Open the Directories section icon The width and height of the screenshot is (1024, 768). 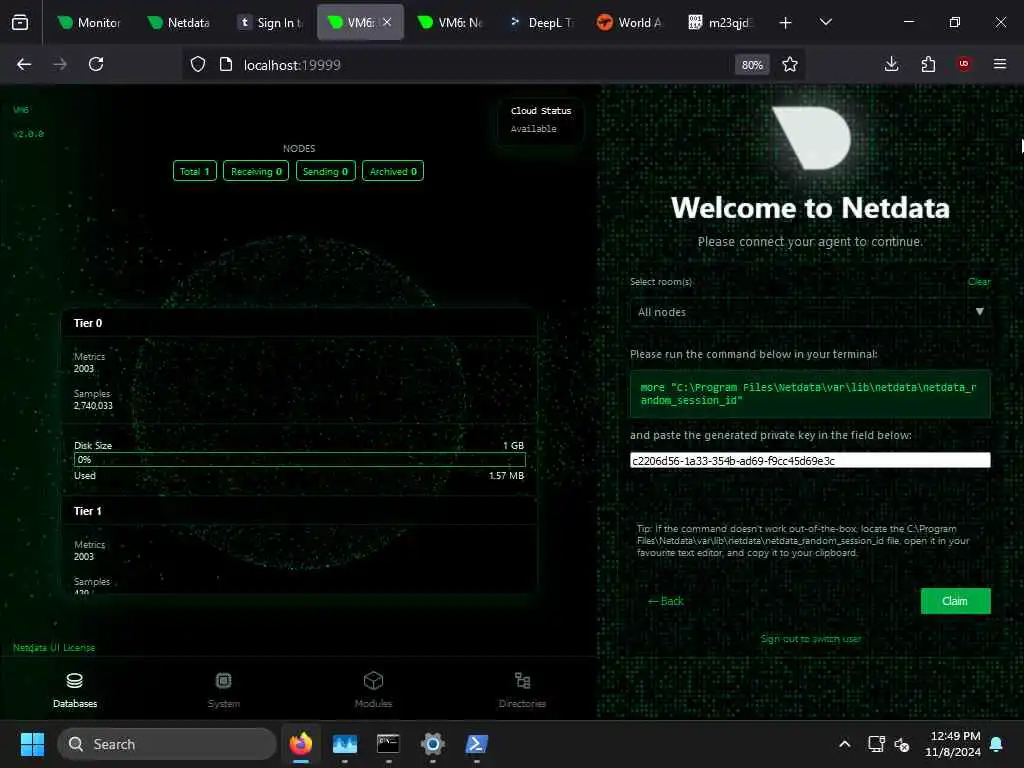click(522, 681)
